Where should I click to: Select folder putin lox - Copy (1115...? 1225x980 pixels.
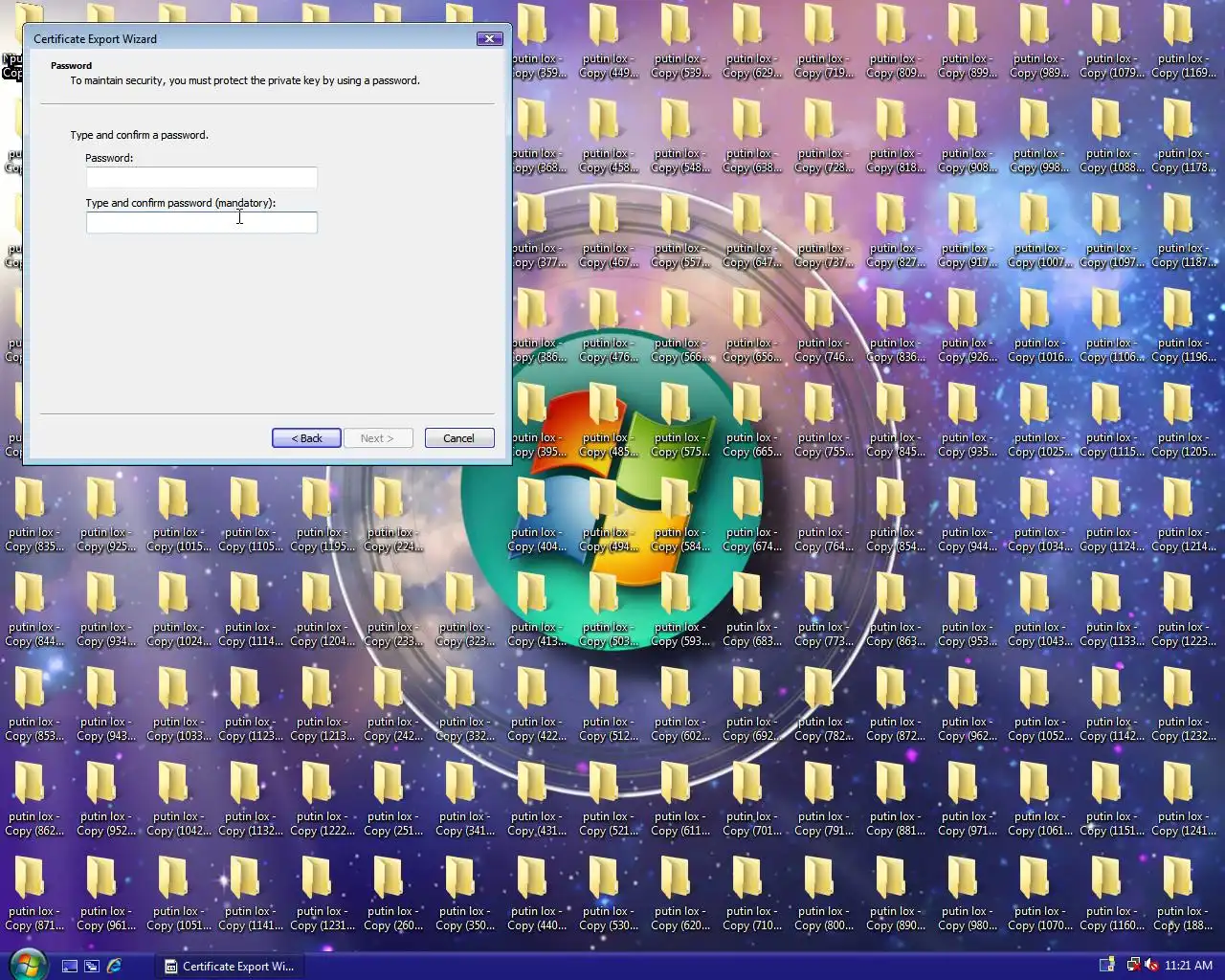coord(1111,421)
